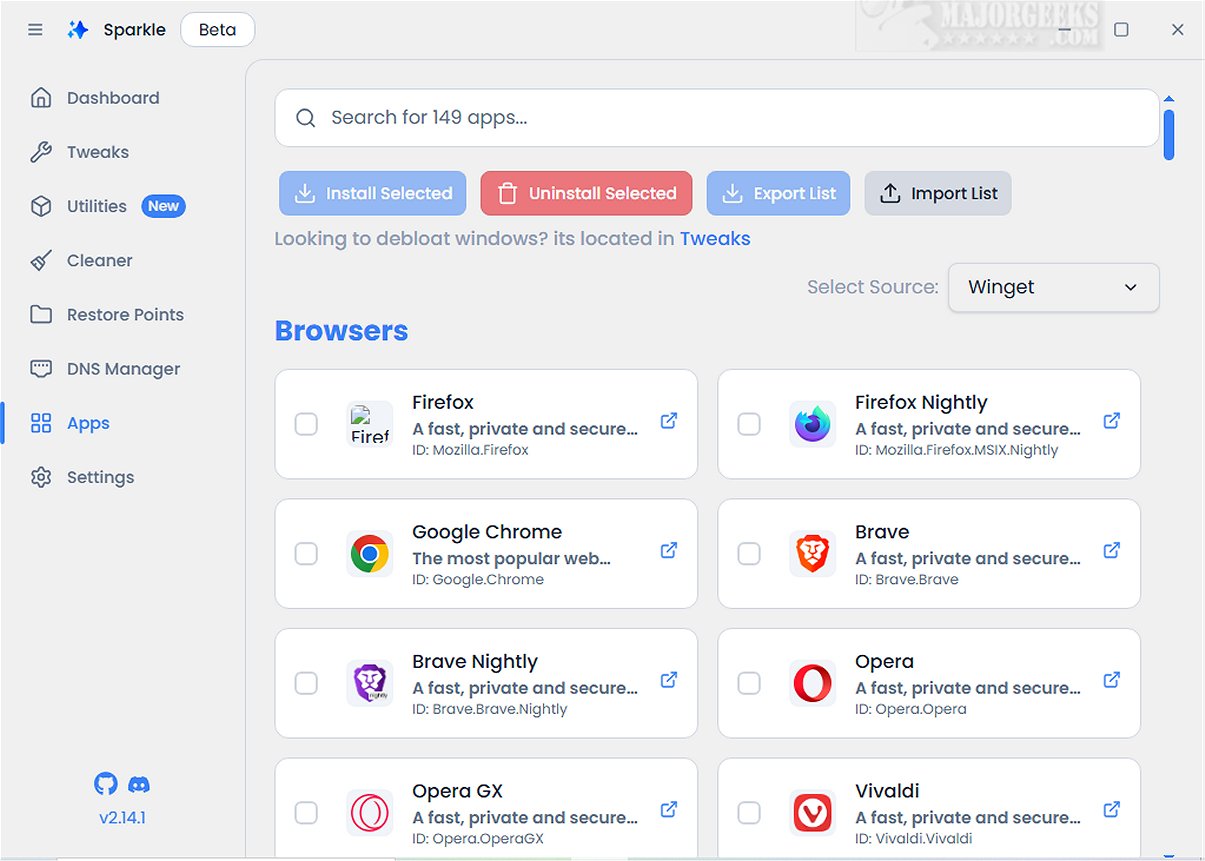The height and width of the screenshot is (861, 1205).
Task: Check the Brave checkbox
Action: point(749,553)
